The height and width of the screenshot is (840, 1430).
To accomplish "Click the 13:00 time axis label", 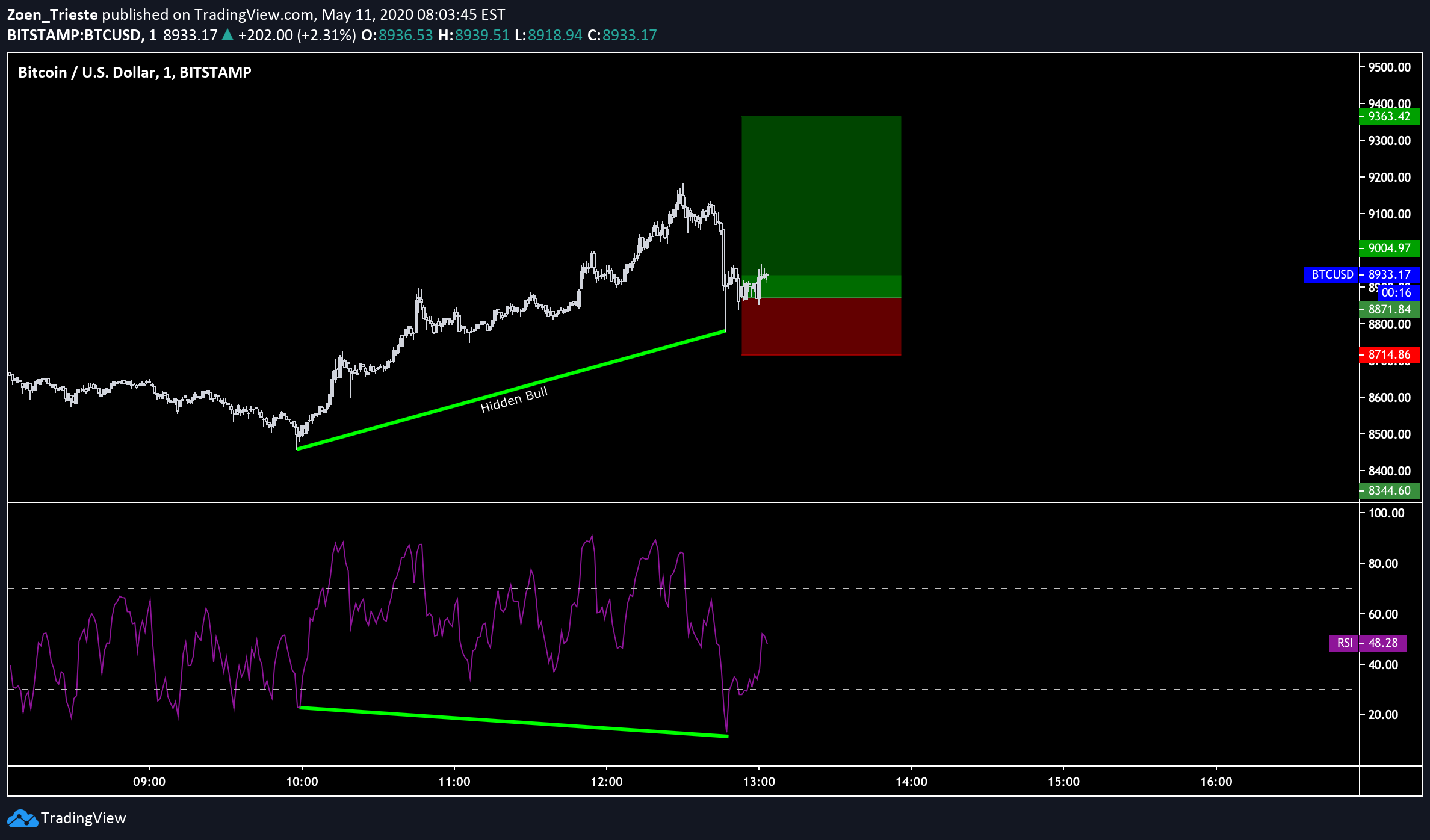I will pos(759,782).
